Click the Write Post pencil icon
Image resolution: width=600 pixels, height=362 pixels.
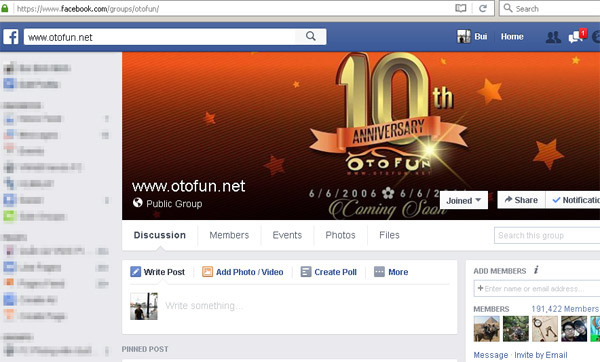coord(135,272)
